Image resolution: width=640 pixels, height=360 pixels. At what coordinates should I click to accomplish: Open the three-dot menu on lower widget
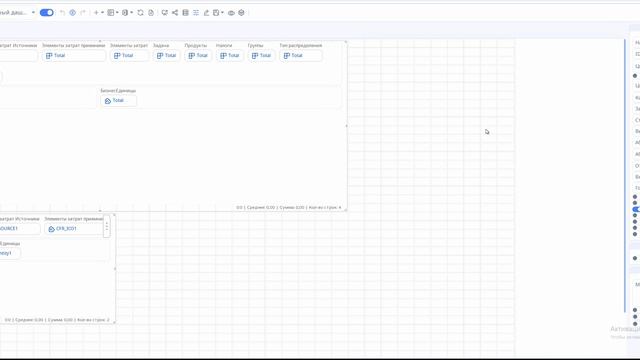pos(107,226)
